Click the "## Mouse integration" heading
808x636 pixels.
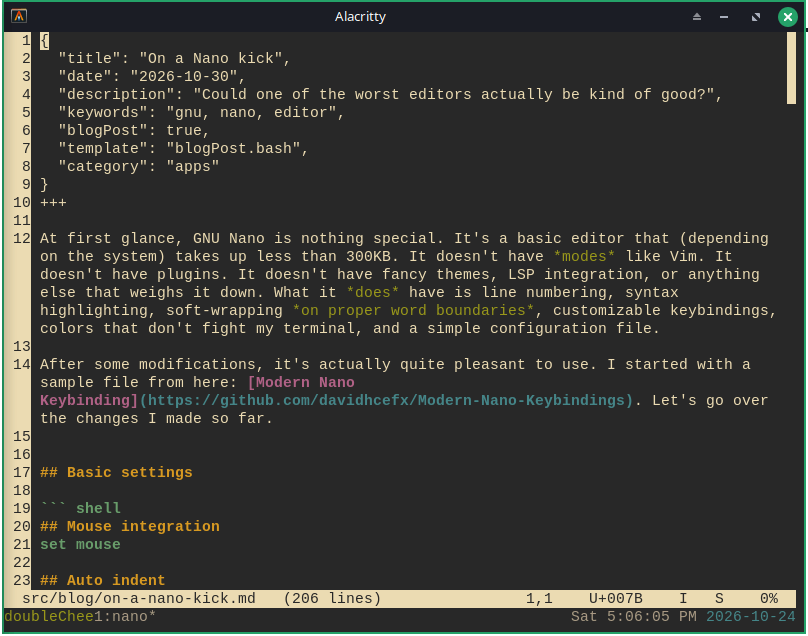[130, 527]
